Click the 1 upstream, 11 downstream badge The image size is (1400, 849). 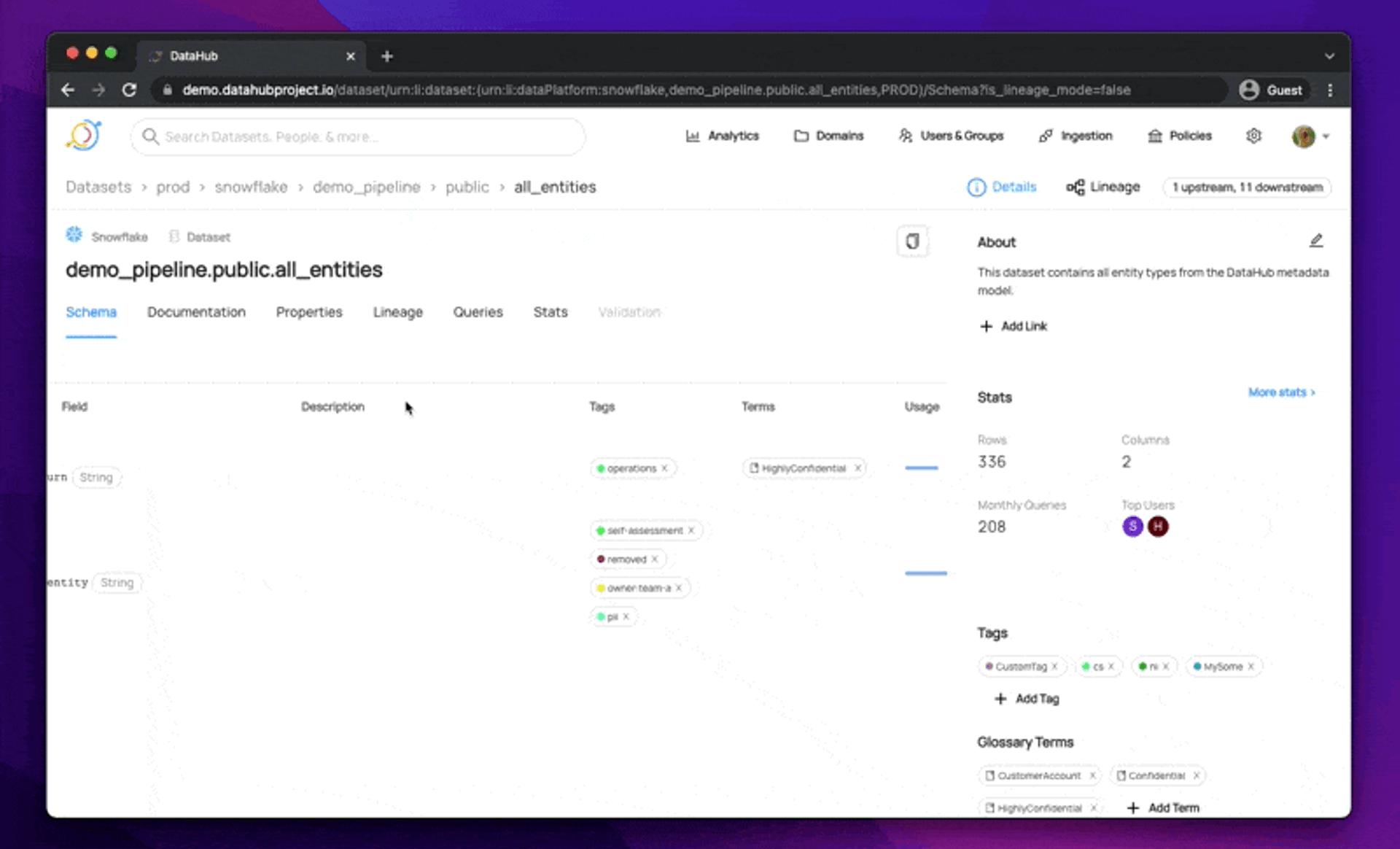pyautogui.click(x=1248, y=187)
